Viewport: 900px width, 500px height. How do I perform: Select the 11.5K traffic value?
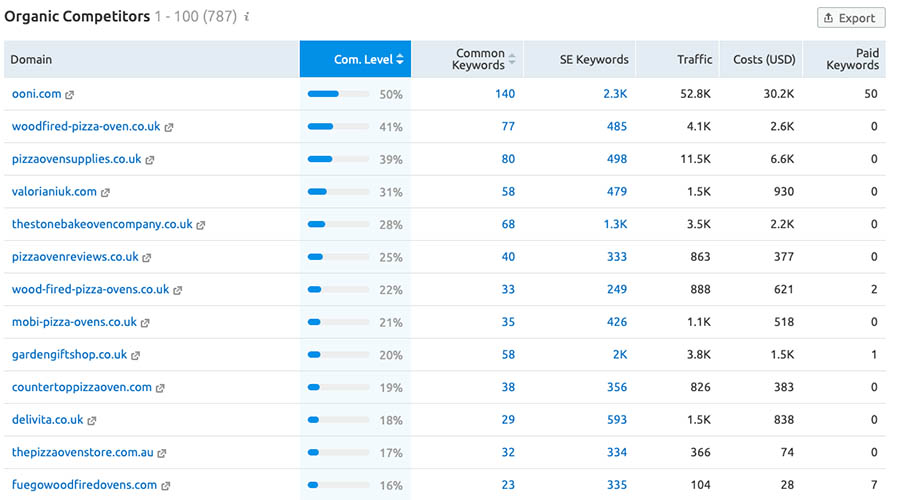tap(695, 160)
